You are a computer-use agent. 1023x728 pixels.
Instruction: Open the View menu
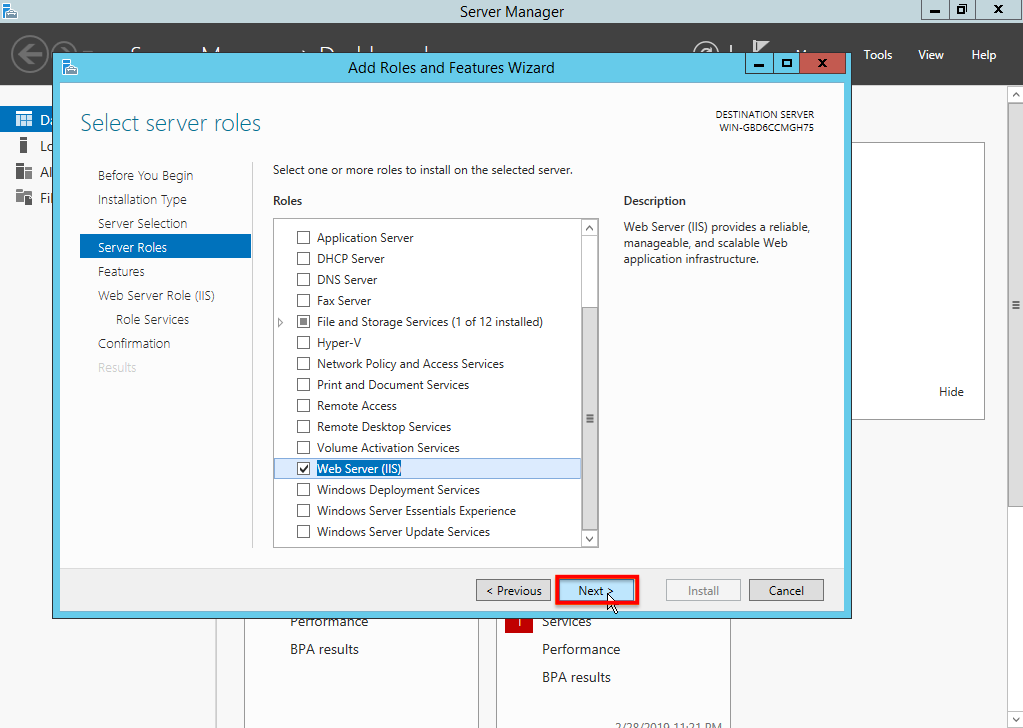coord(930,55)
